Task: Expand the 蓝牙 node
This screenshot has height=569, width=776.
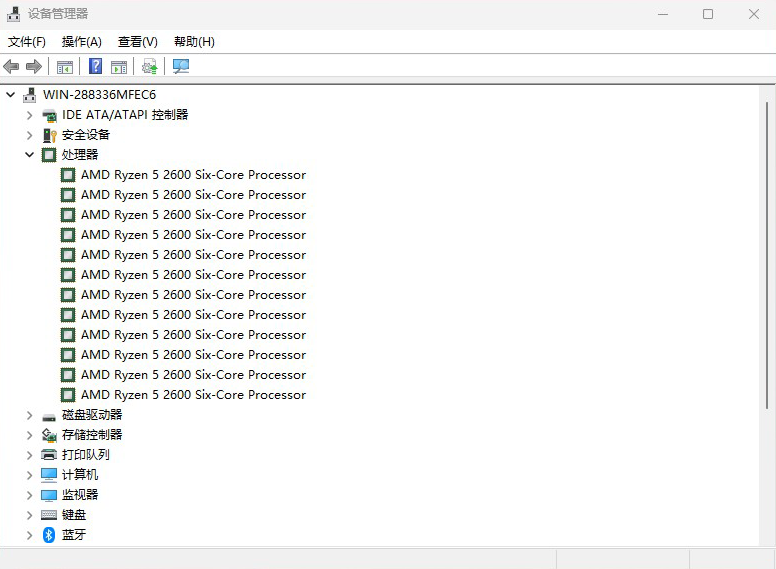Action: click(x=30, y=535)
